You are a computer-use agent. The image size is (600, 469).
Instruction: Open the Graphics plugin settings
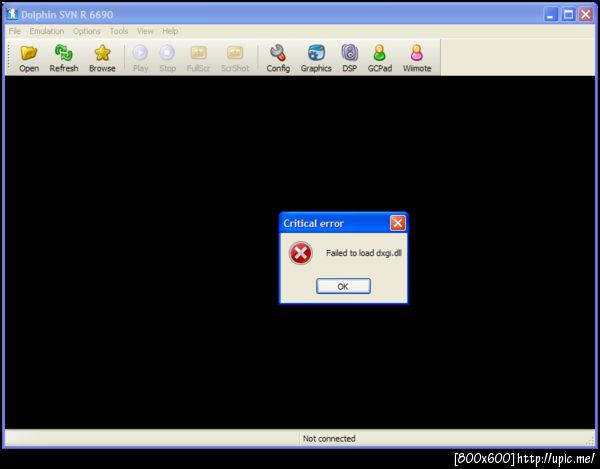click(x=316, y=58)
